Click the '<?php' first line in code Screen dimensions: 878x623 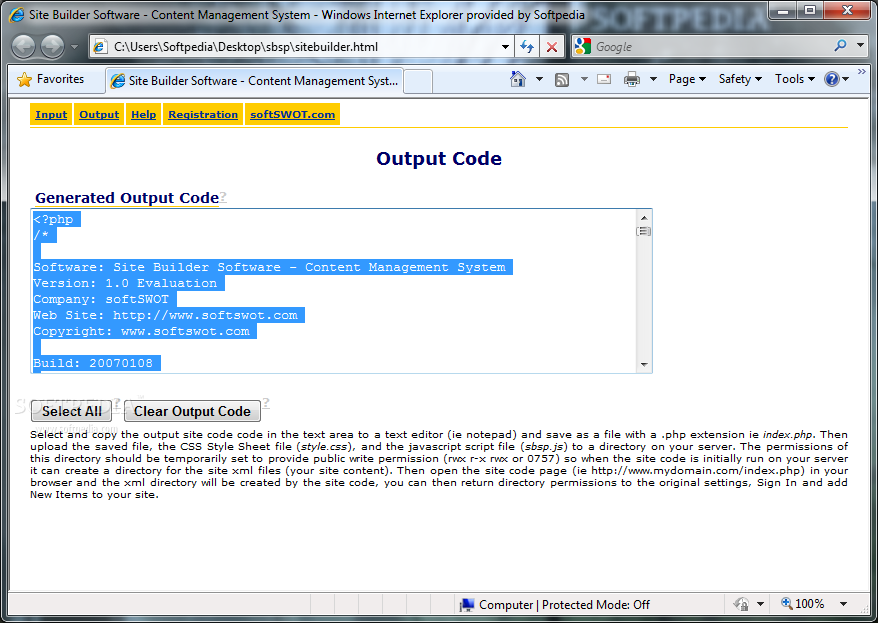(53, 219)
